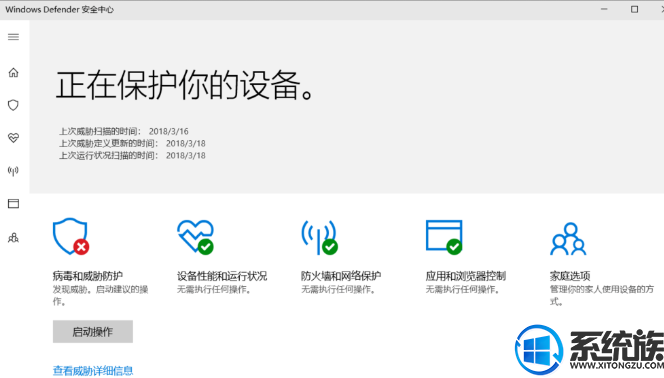The height and width of the screenshot is (378, 664).
Task: Click the large family people icon
Action: pyautogui.click(x=568, y=239)
